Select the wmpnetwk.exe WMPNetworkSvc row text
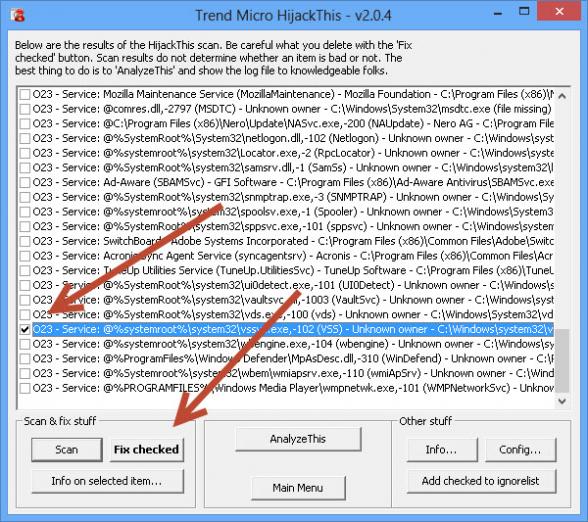Image resolution: width=588 pixels, height=522 pixels. [293, 388]
